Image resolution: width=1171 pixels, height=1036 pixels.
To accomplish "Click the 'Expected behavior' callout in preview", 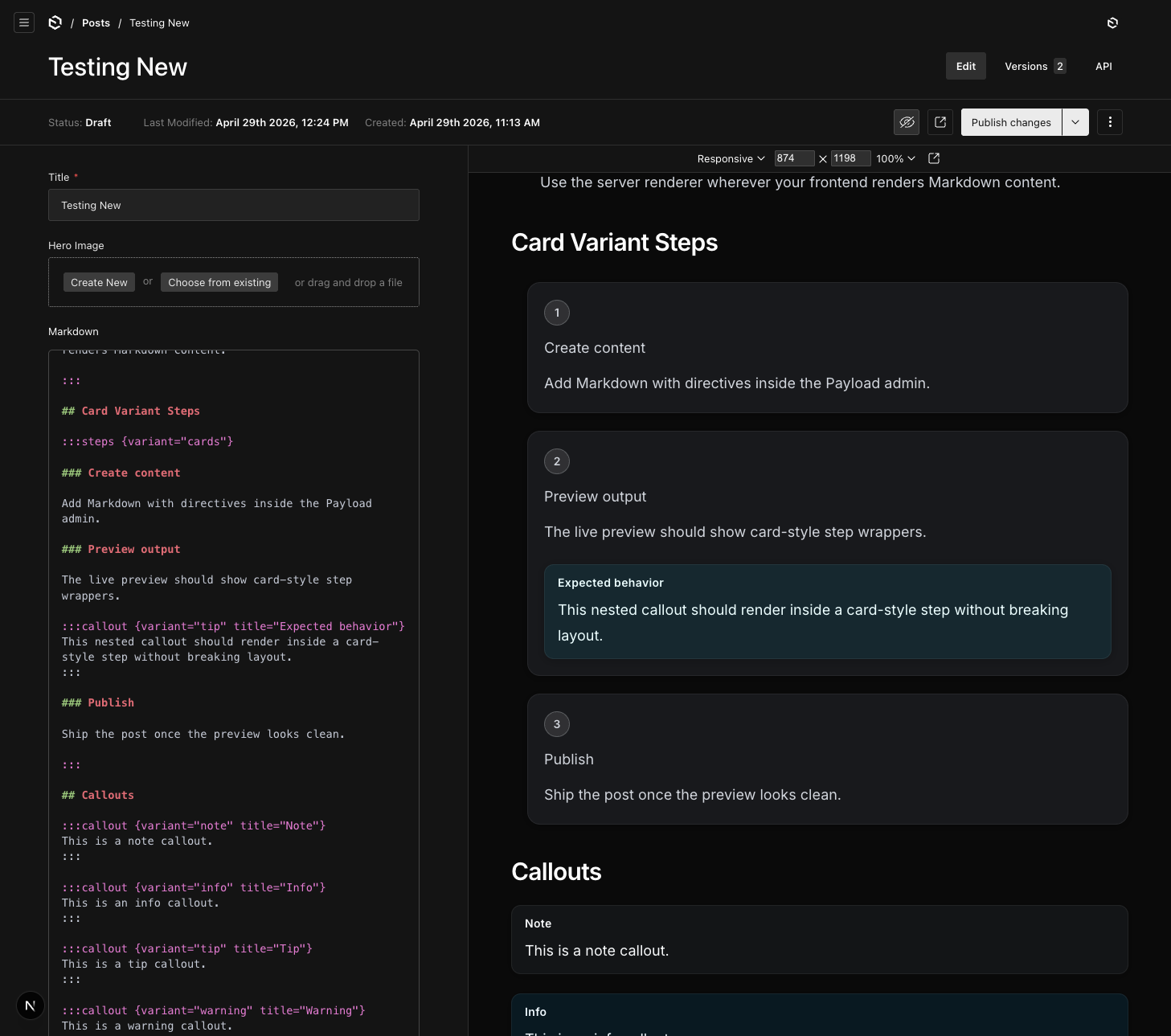I will pos(828,612).
